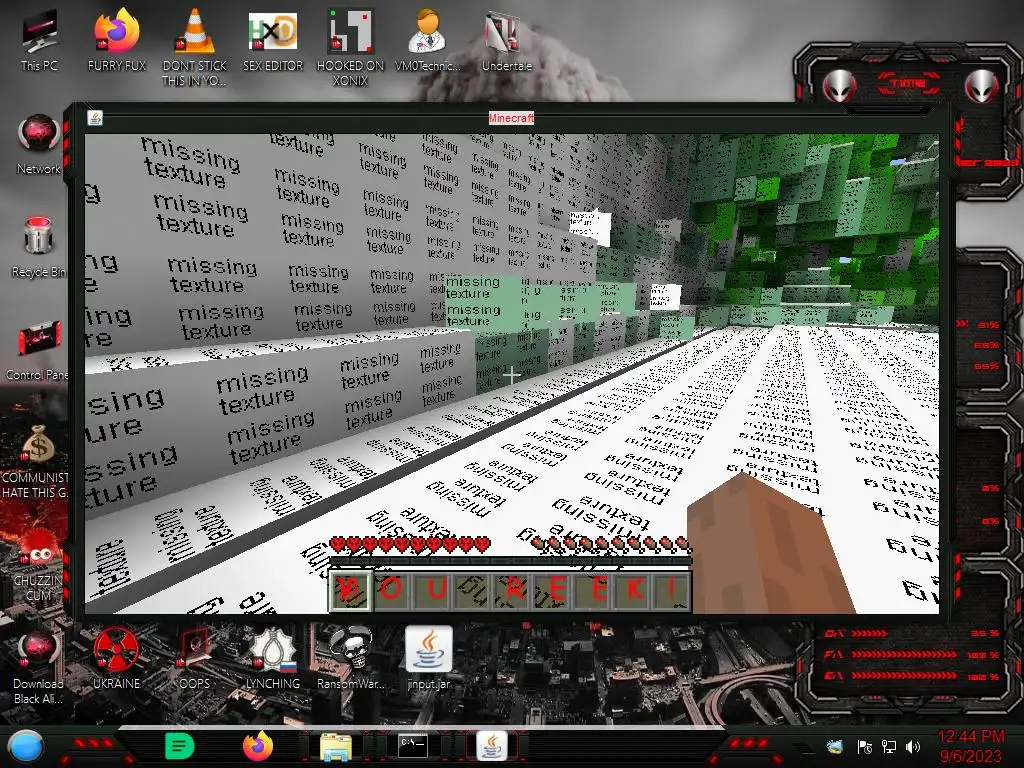The image size is (1024, 768).
Task: Open the jinput.jar Java file
Action: click(x=428, y=658)
